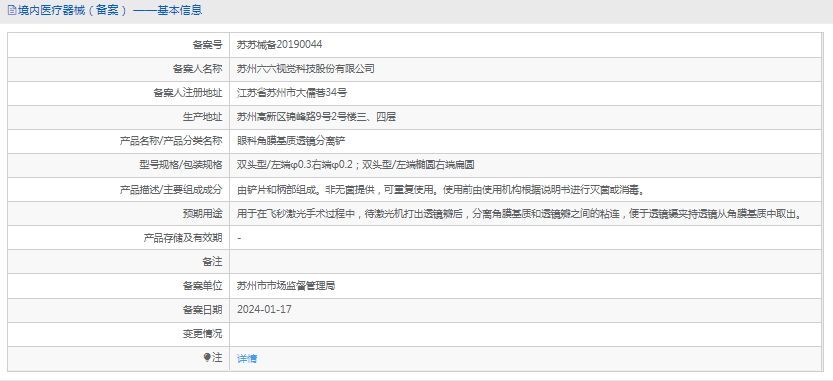Click the bulb icon next to 注
The height and width of the screenshot is (381, 833).
coord(207,358)
